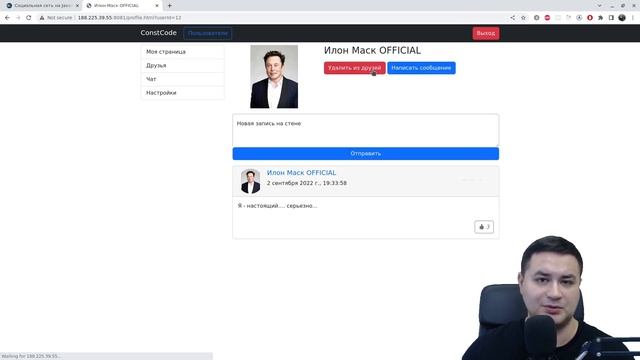Open Пользователи in the navbar
This screenshot has width=640, height=360.
click(208, 33)
